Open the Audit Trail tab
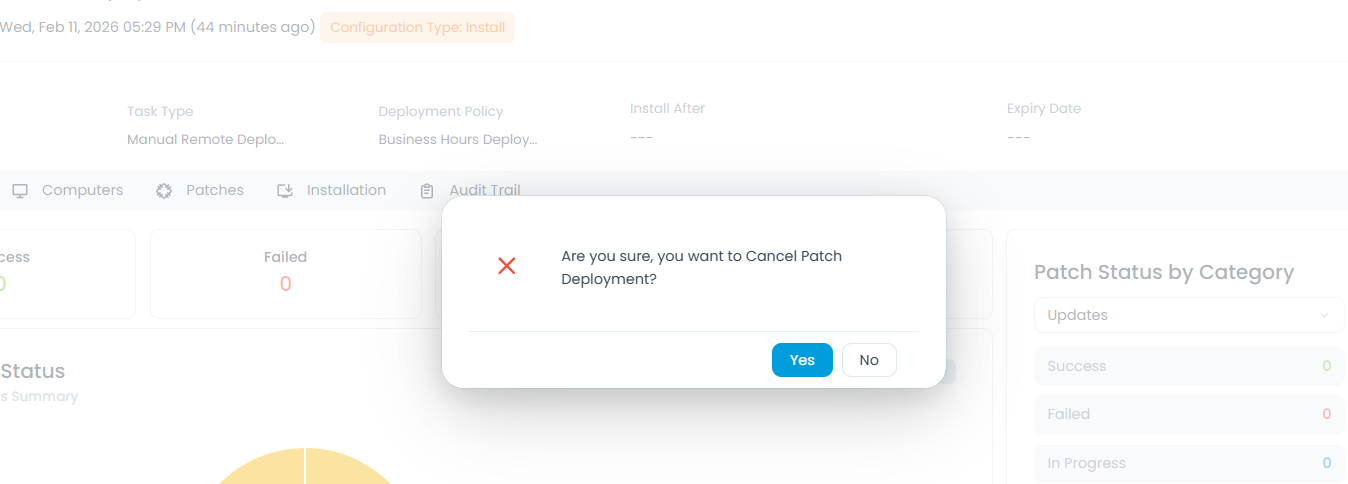 484,190
